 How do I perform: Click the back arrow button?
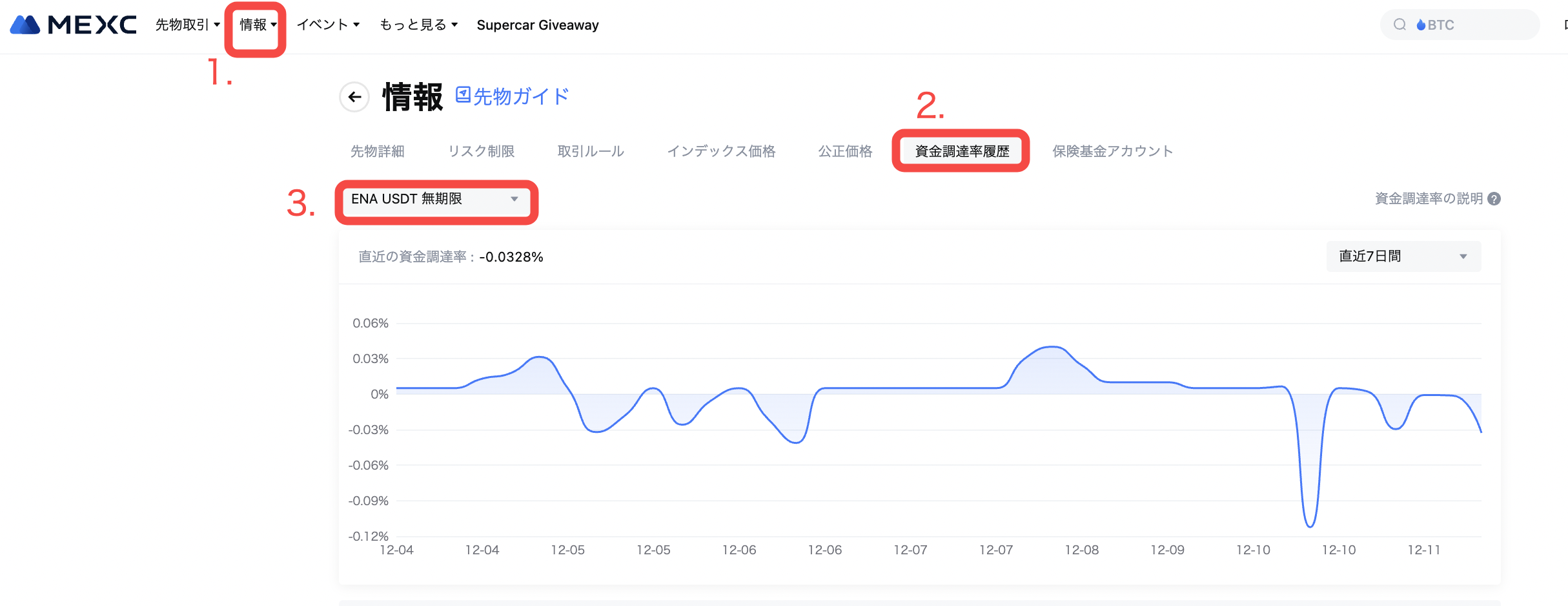tap(354, 97)
